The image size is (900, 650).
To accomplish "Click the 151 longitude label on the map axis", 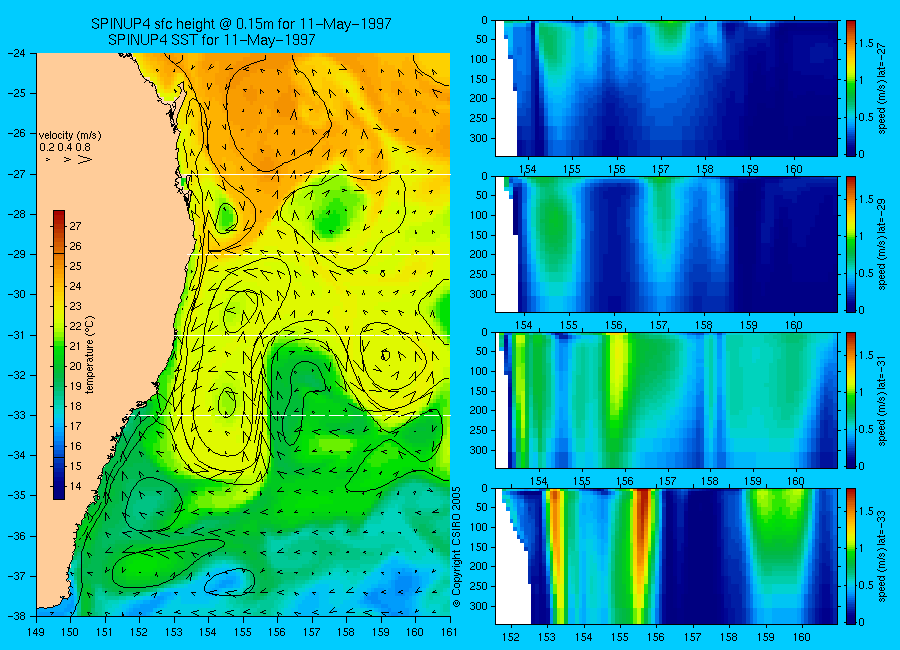I will (x=106, y=632).
